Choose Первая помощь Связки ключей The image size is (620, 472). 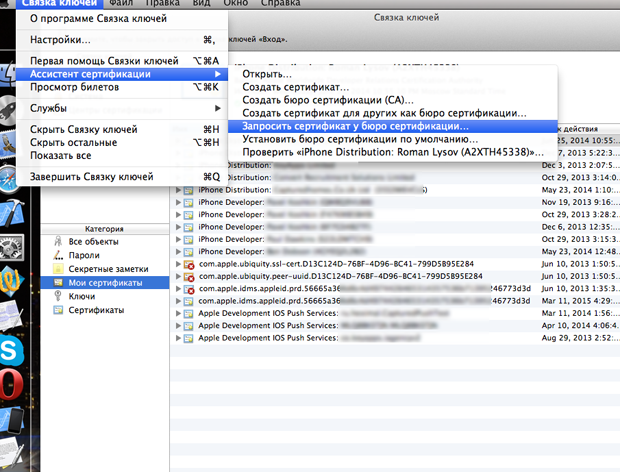(x=122, y=61)
